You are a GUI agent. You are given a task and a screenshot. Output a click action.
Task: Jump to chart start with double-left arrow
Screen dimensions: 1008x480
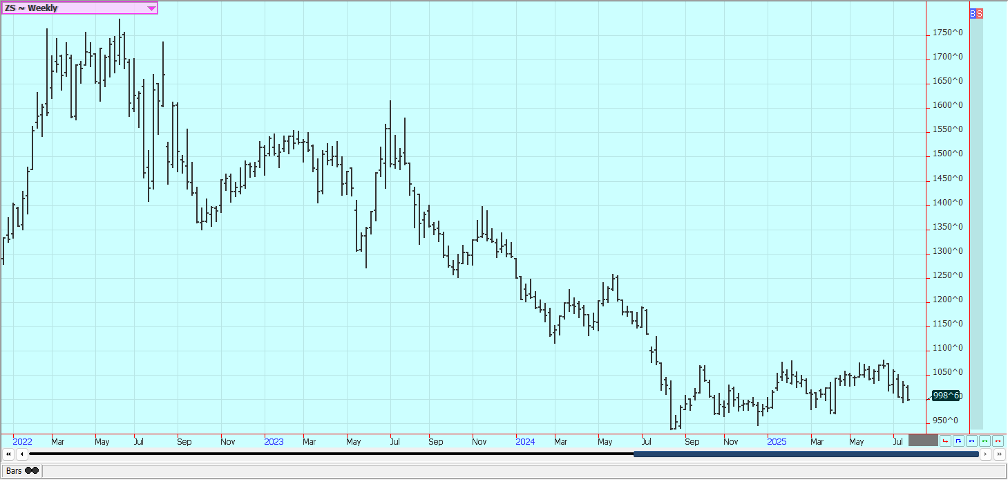pyautogui.click(x=9, y=454)
